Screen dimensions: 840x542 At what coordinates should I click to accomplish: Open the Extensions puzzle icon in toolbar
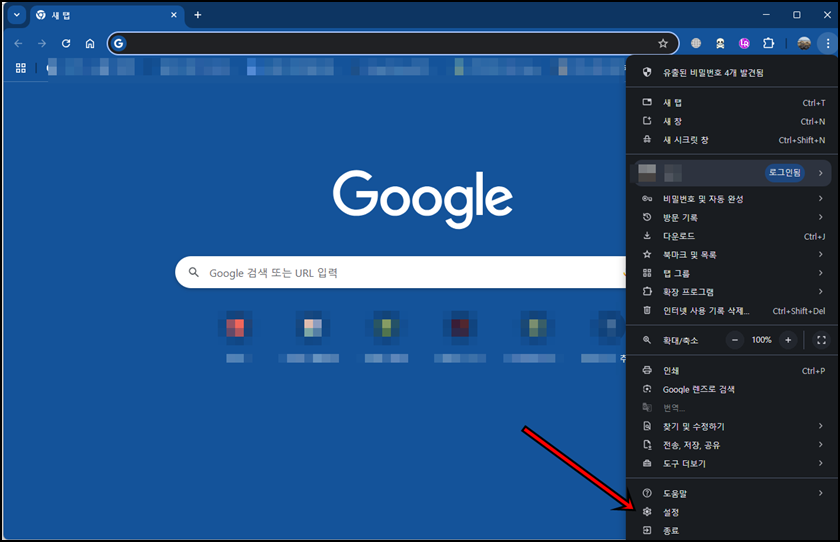coord(768,43)
